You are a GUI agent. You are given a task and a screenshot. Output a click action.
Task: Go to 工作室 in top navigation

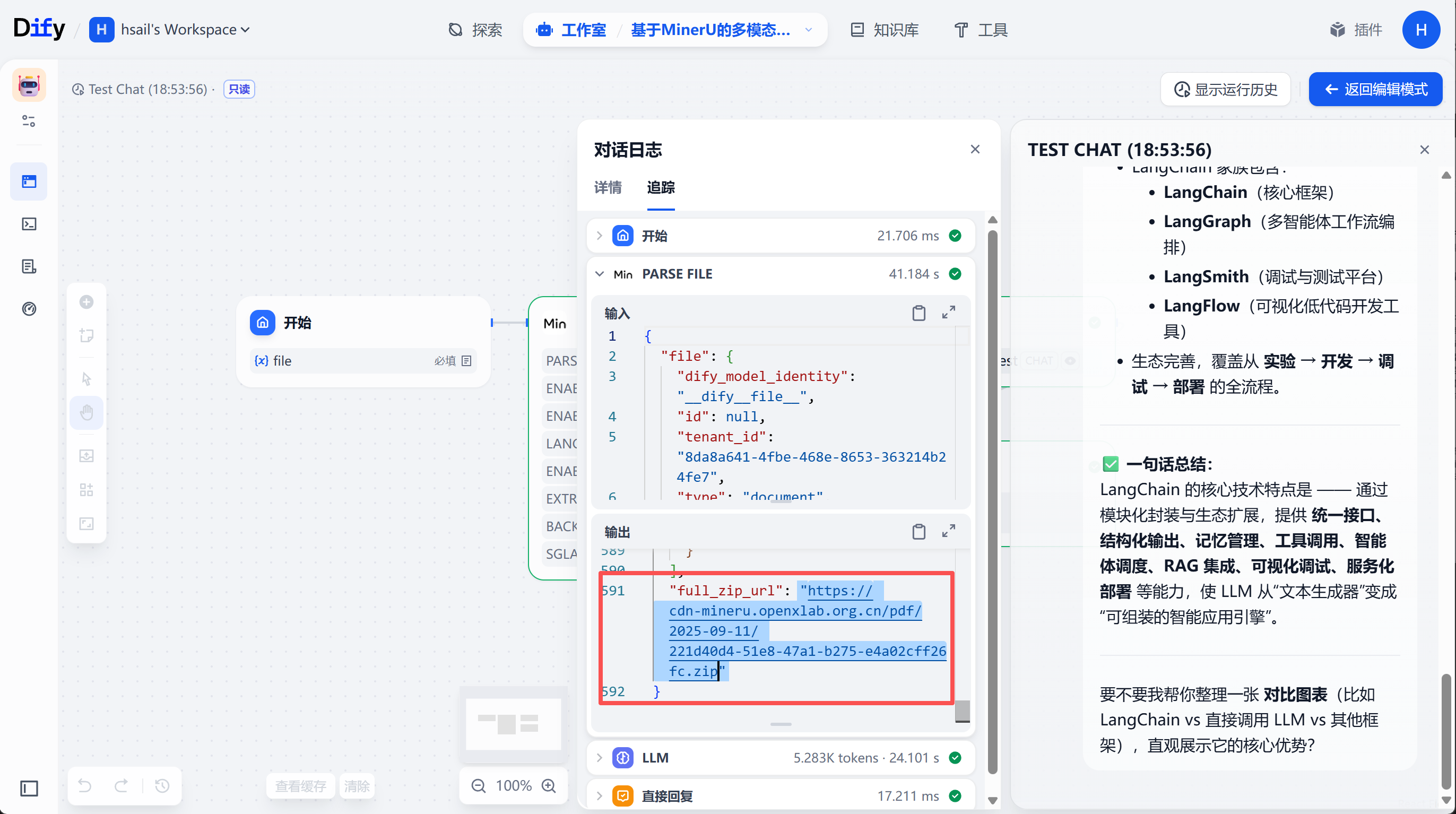(571, 29)
